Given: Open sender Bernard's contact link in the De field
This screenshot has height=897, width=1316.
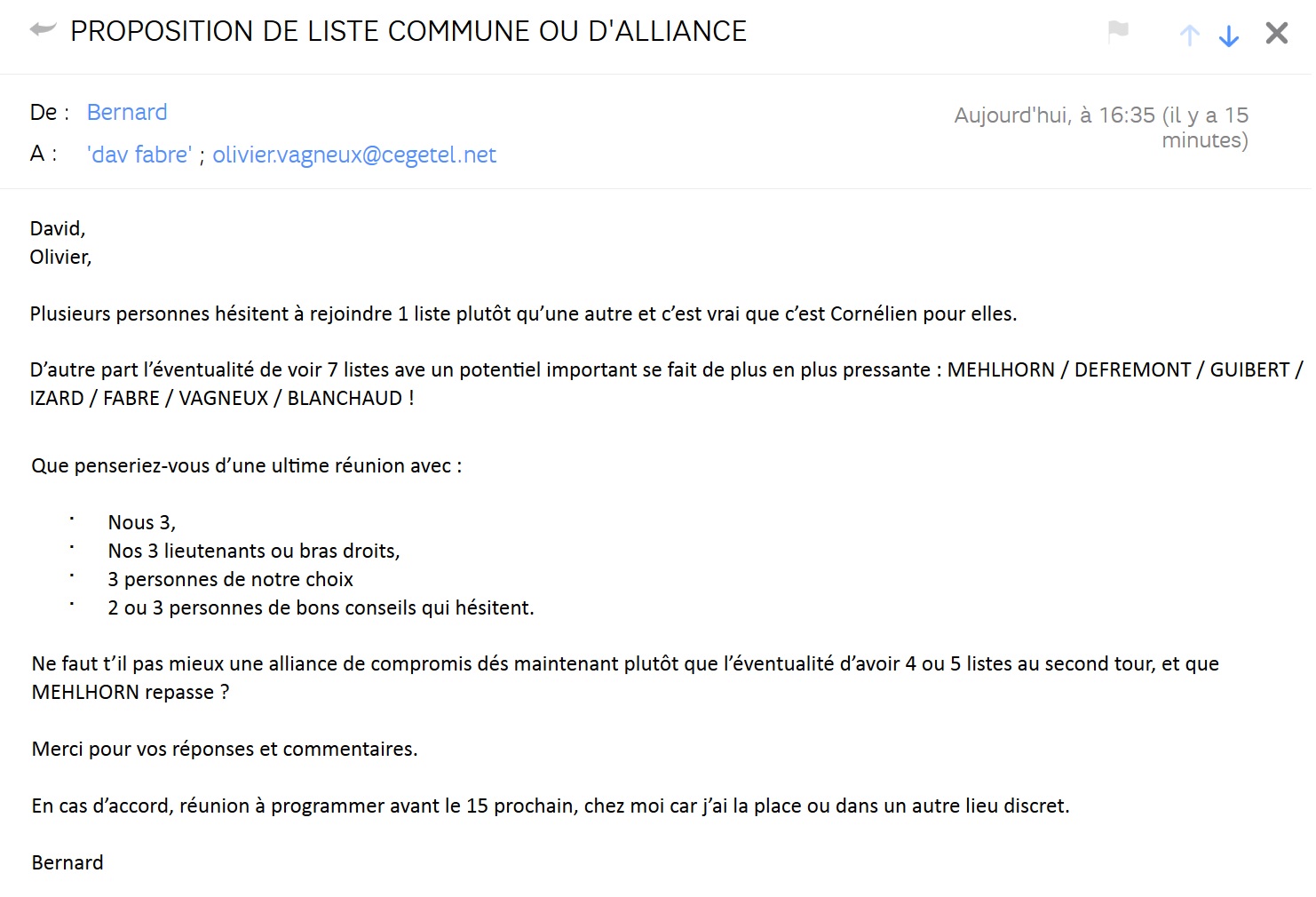Looking at the screenshot, I should click(127, 112).
